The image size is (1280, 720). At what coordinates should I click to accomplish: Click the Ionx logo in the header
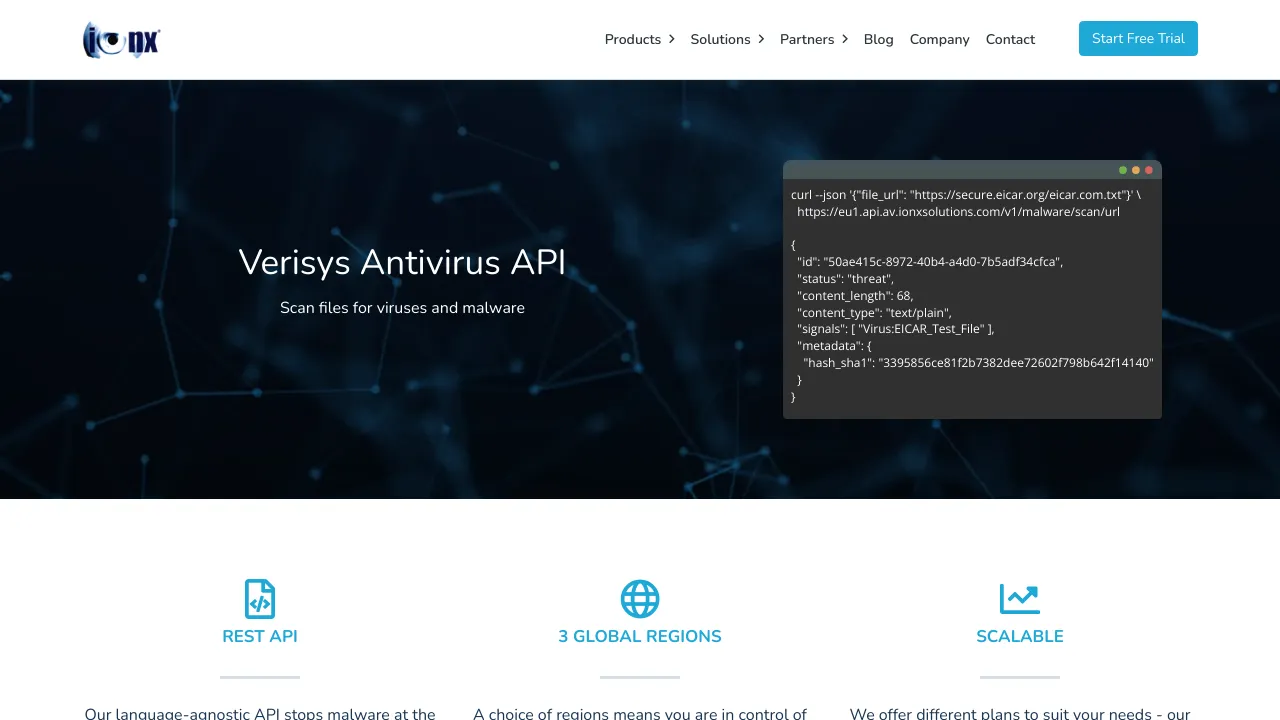122,40
